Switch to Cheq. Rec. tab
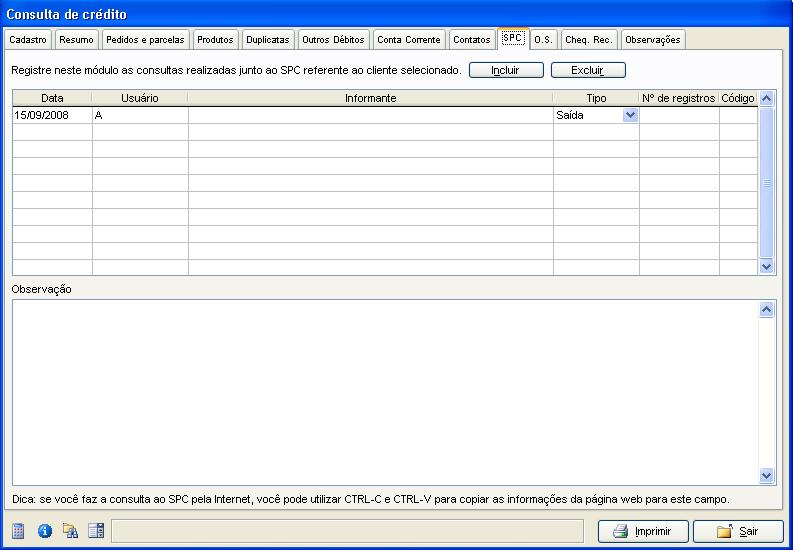This screenshot has height=550, width=793. point(589,39)
